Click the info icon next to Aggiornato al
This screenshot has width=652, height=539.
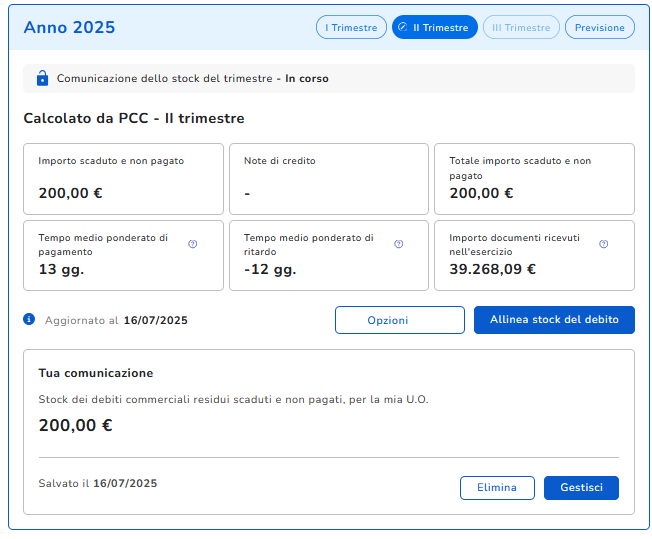pyautogui.click(x=29, y=320)
